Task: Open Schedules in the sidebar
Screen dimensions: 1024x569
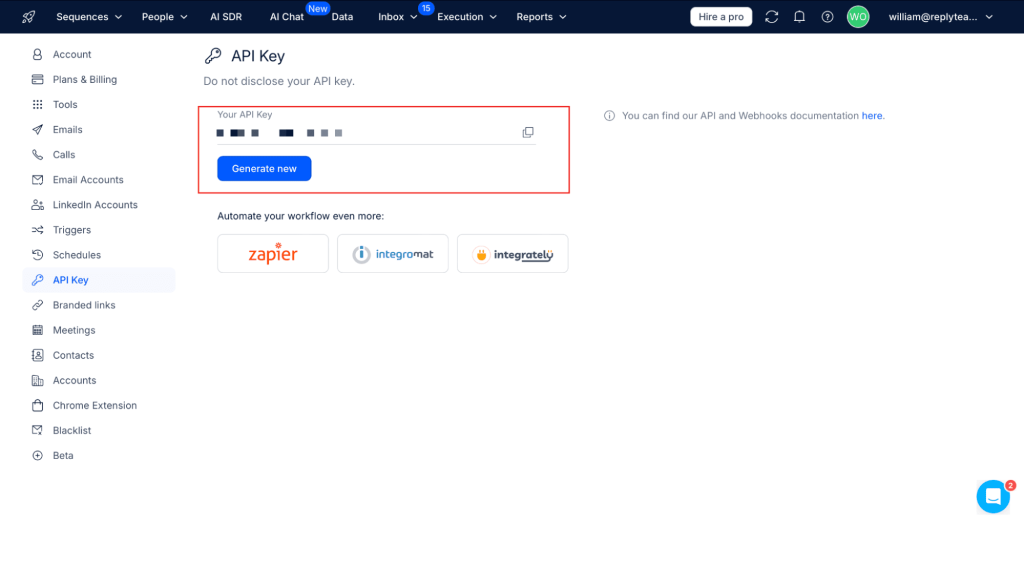Action: coord(77,255)
